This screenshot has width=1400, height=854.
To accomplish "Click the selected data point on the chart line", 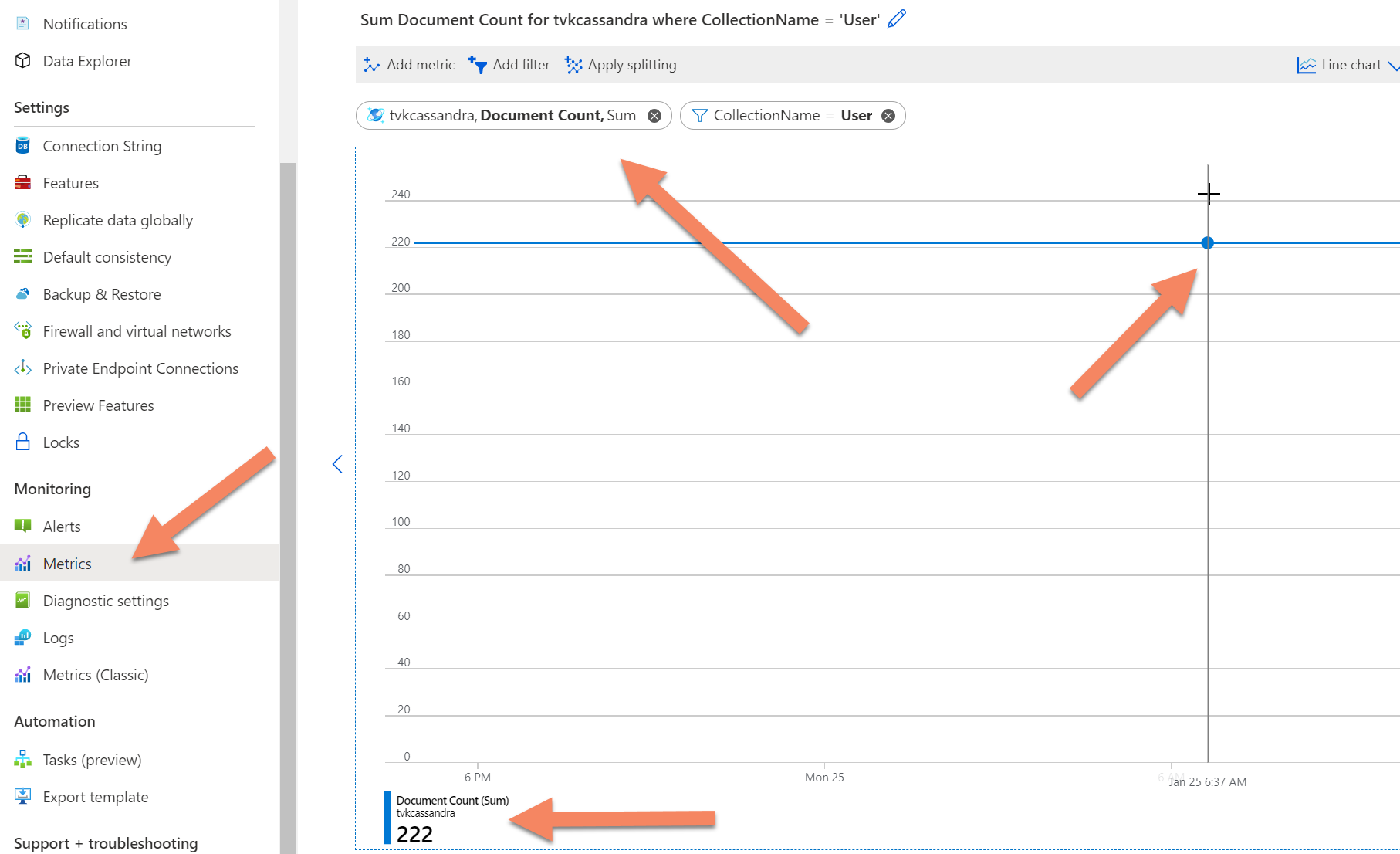I will [x=1208, y=242].
